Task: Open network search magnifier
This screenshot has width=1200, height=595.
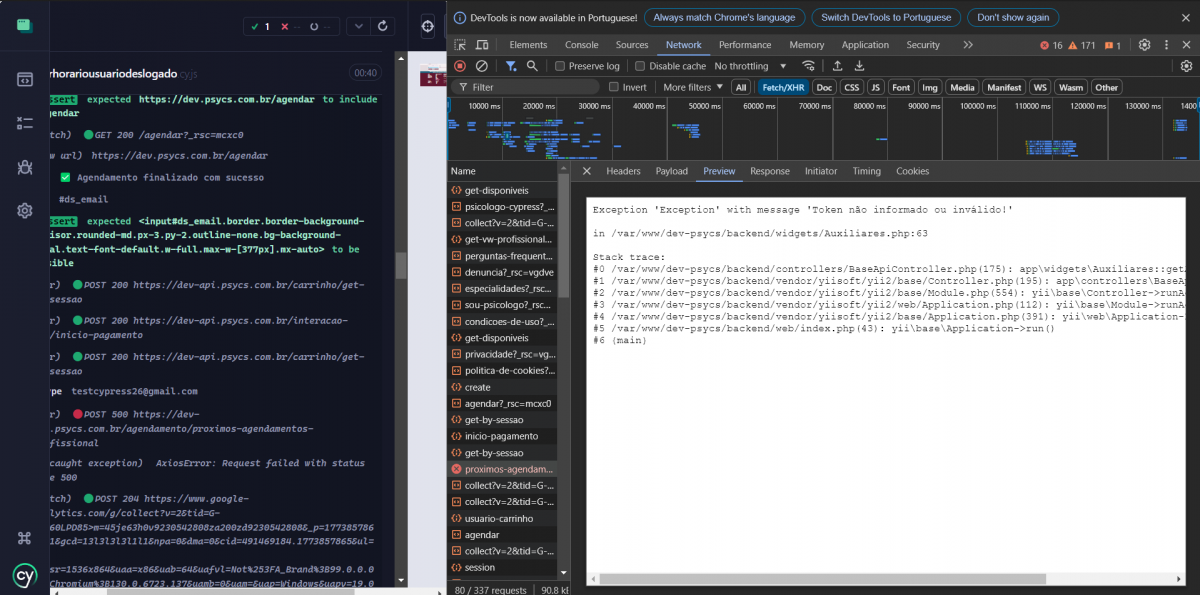Action: (532, 66)
